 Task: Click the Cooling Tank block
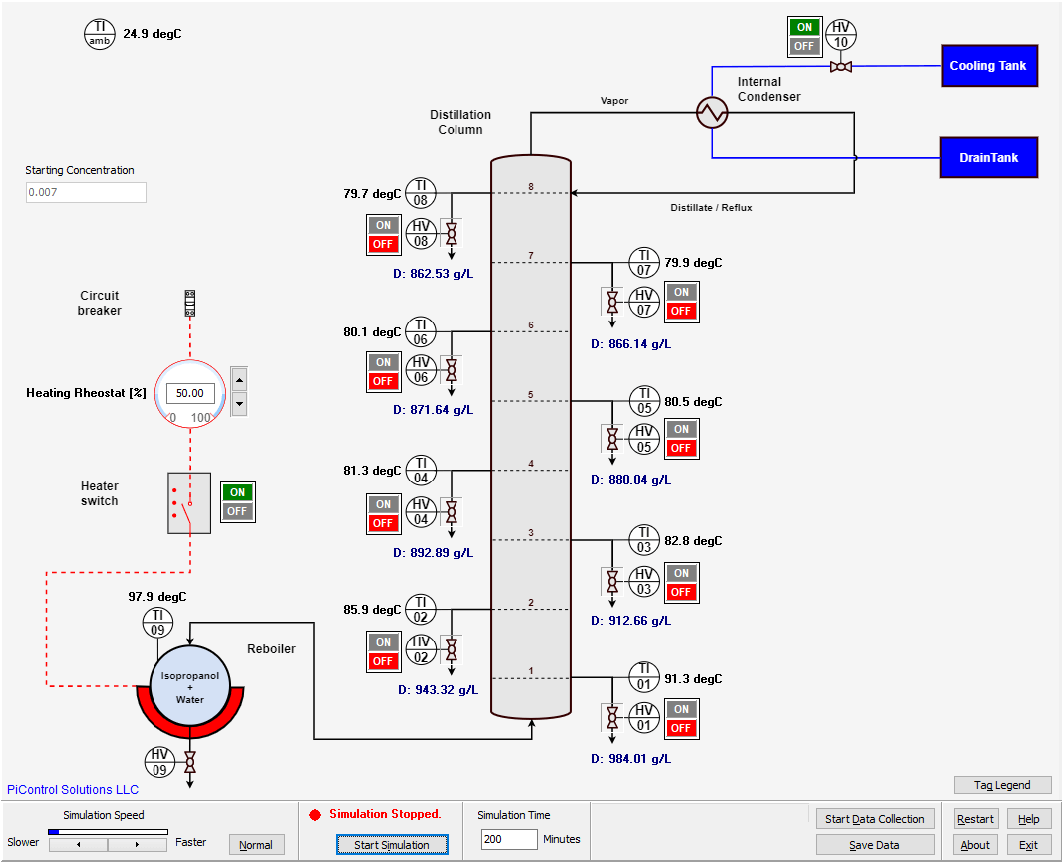tap(987, 66)
